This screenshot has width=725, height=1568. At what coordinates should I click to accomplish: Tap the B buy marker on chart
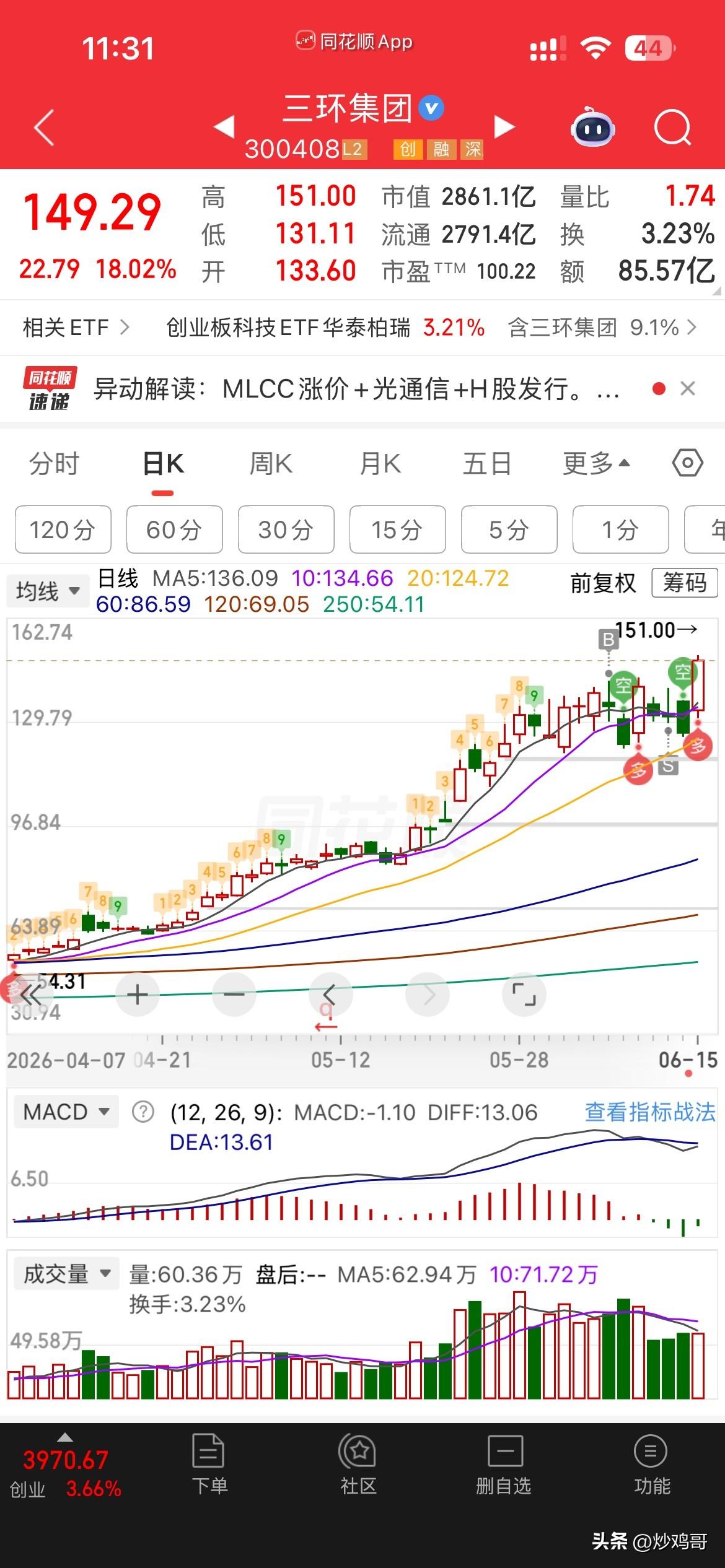609,640
